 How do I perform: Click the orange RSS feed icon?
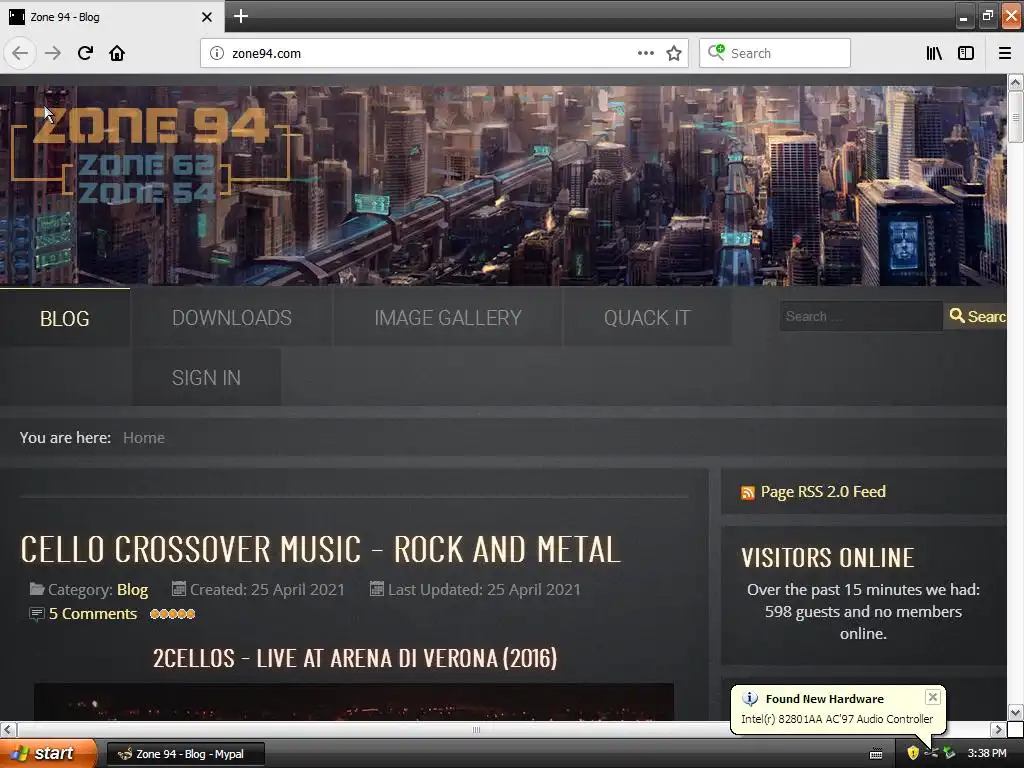[x=748, y=493]
